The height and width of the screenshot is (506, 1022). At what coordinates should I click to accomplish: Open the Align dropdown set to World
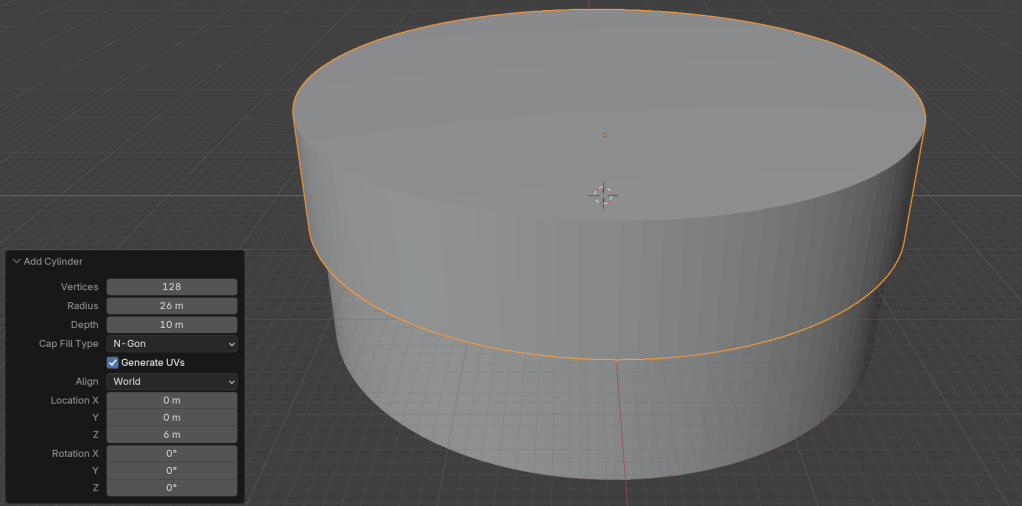pyautogui.click(x=171, y=381)
